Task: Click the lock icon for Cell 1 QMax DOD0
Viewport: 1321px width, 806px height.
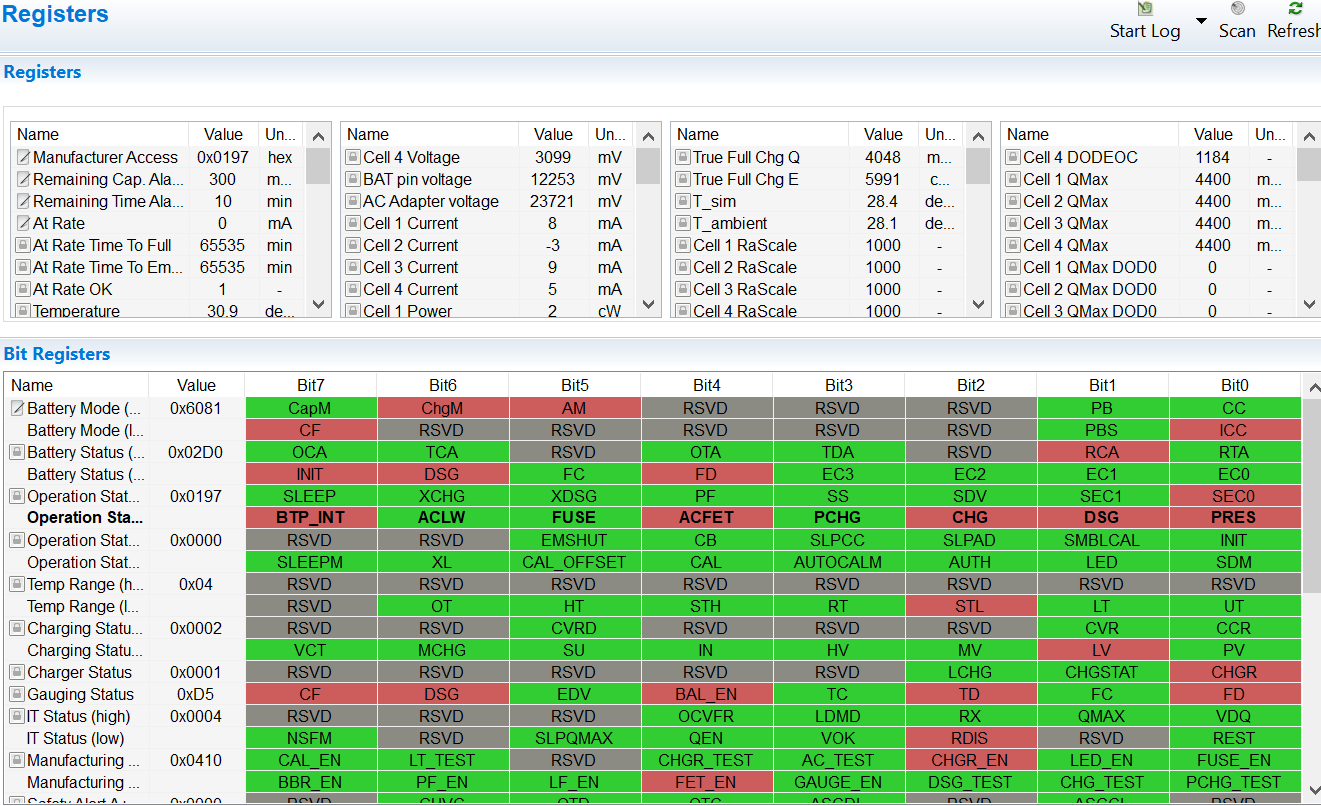Action: tap(1013, 267)
